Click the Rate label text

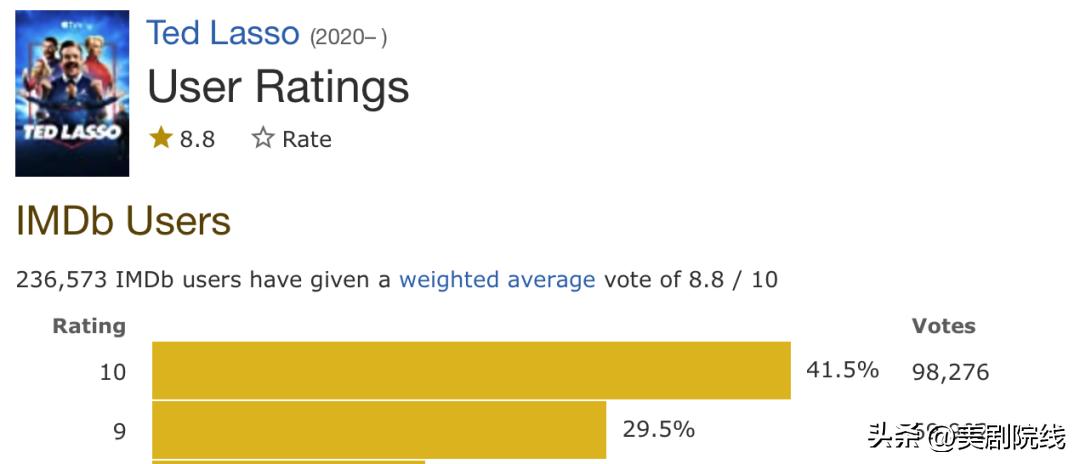click(x=307, y=139)
